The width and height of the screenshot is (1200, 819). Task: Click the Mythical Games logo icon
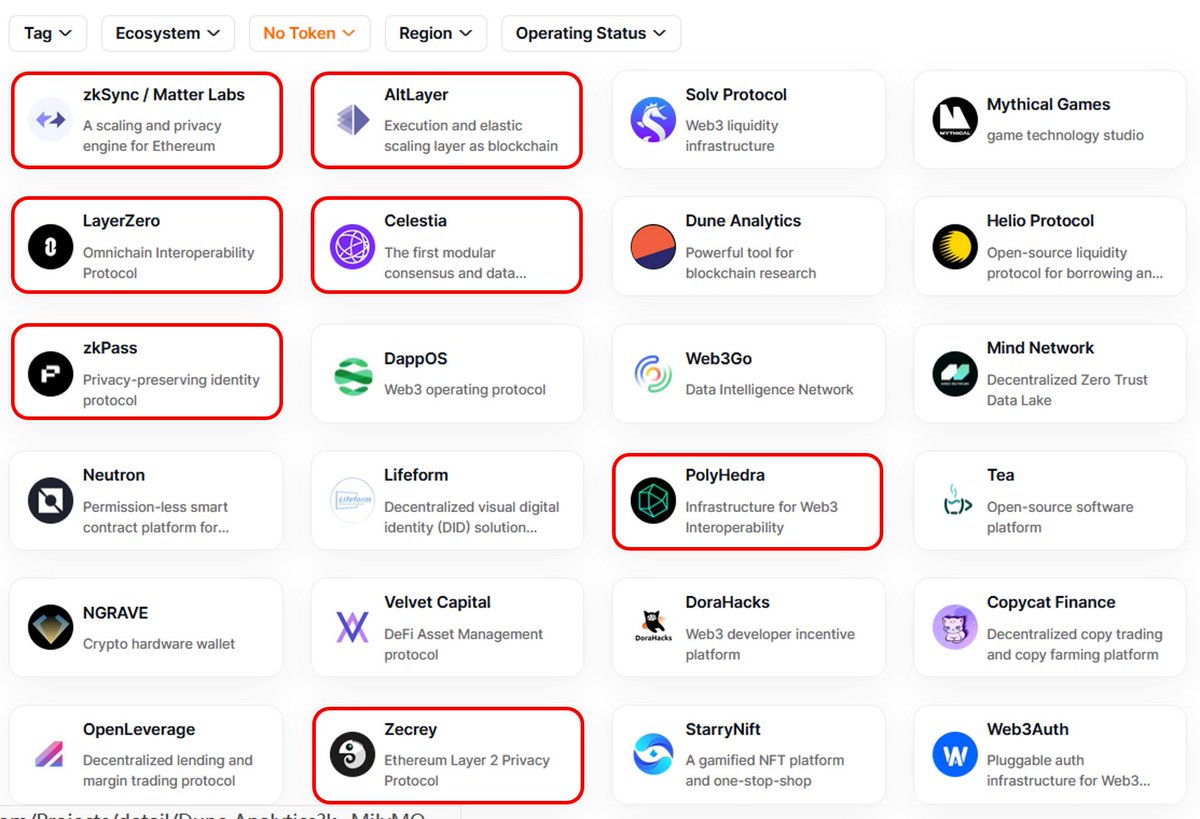coord(955,120)
